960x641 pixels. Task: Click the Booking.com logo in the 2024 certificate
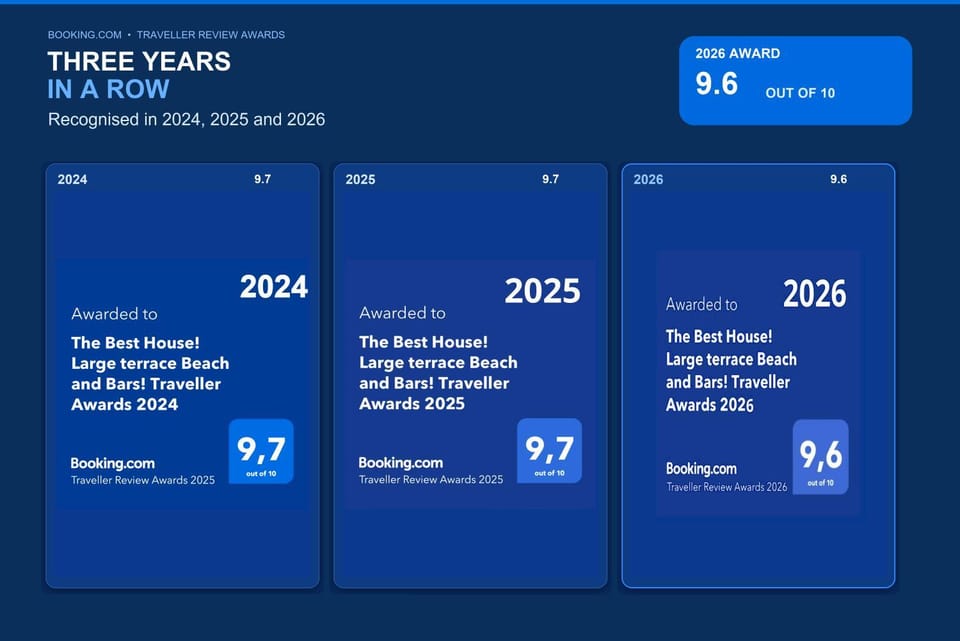[x=113, y=463]
